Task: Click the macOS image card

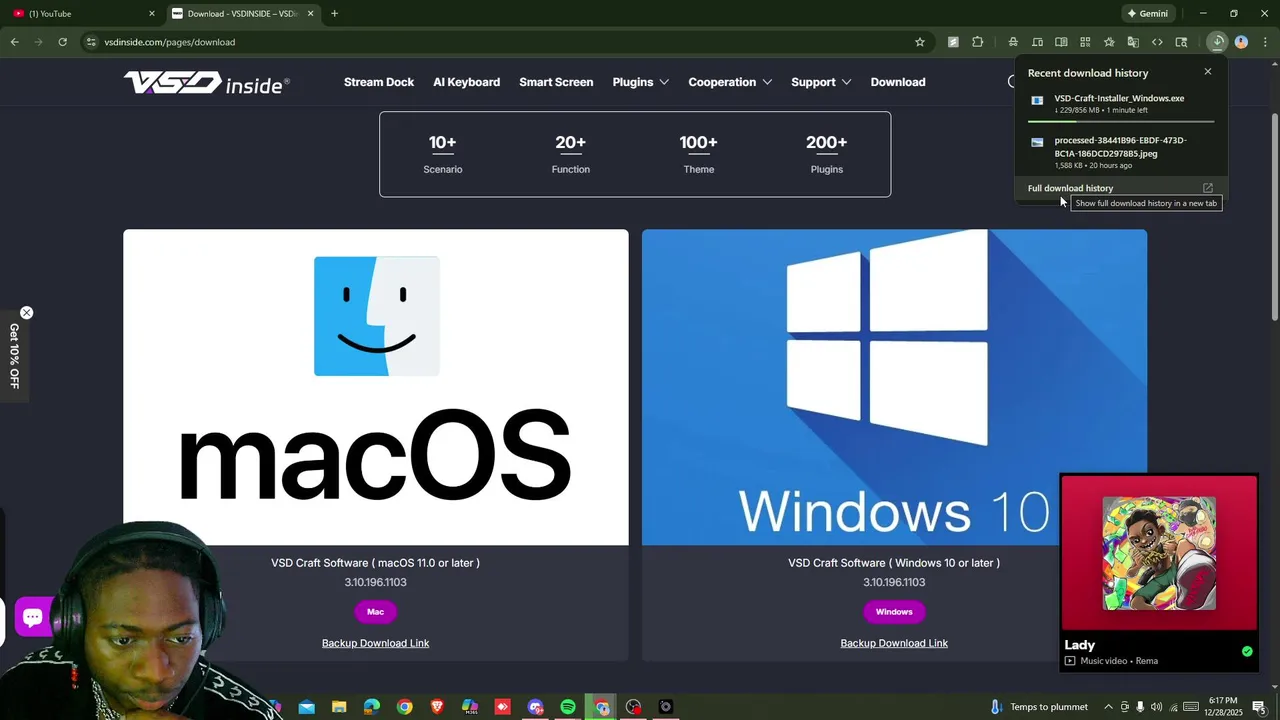Action: pyautogui.click(x=376, y=387)
